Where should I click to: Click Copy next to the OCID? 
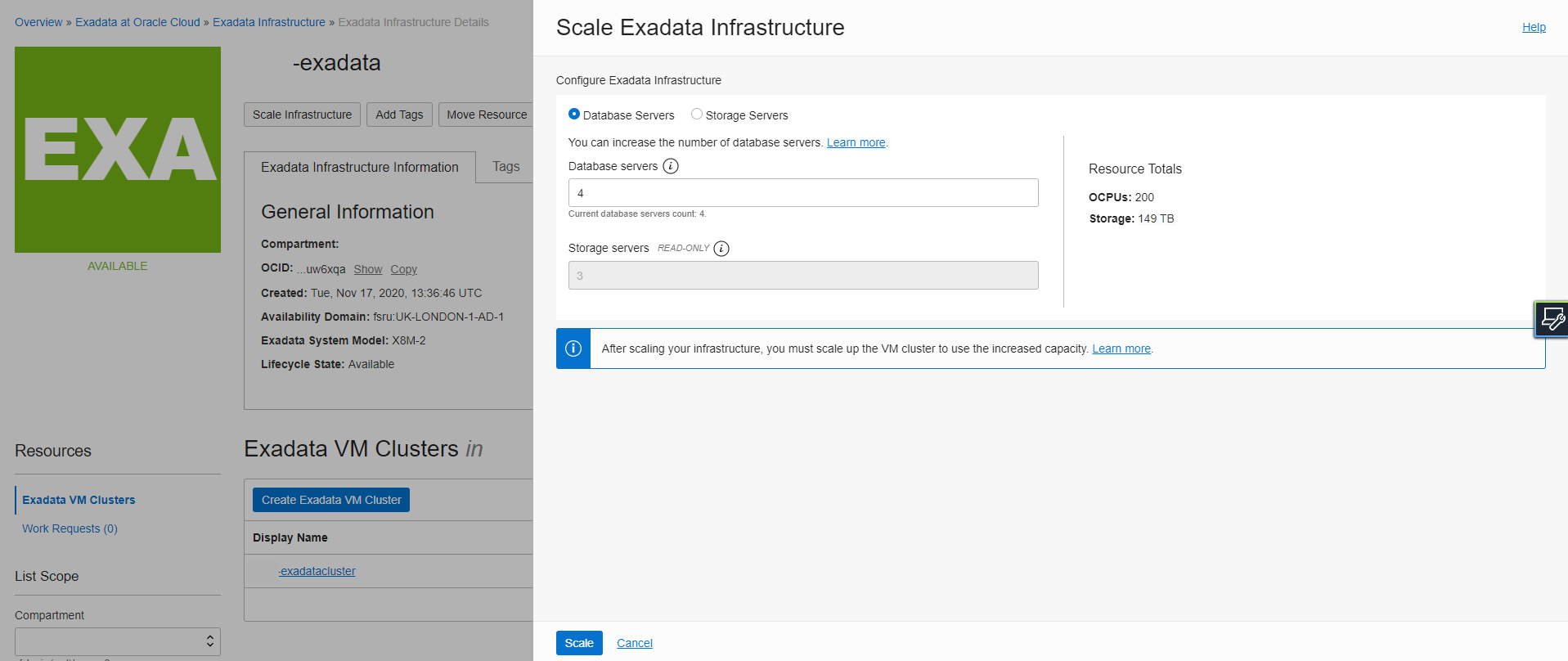coord(403,269)
